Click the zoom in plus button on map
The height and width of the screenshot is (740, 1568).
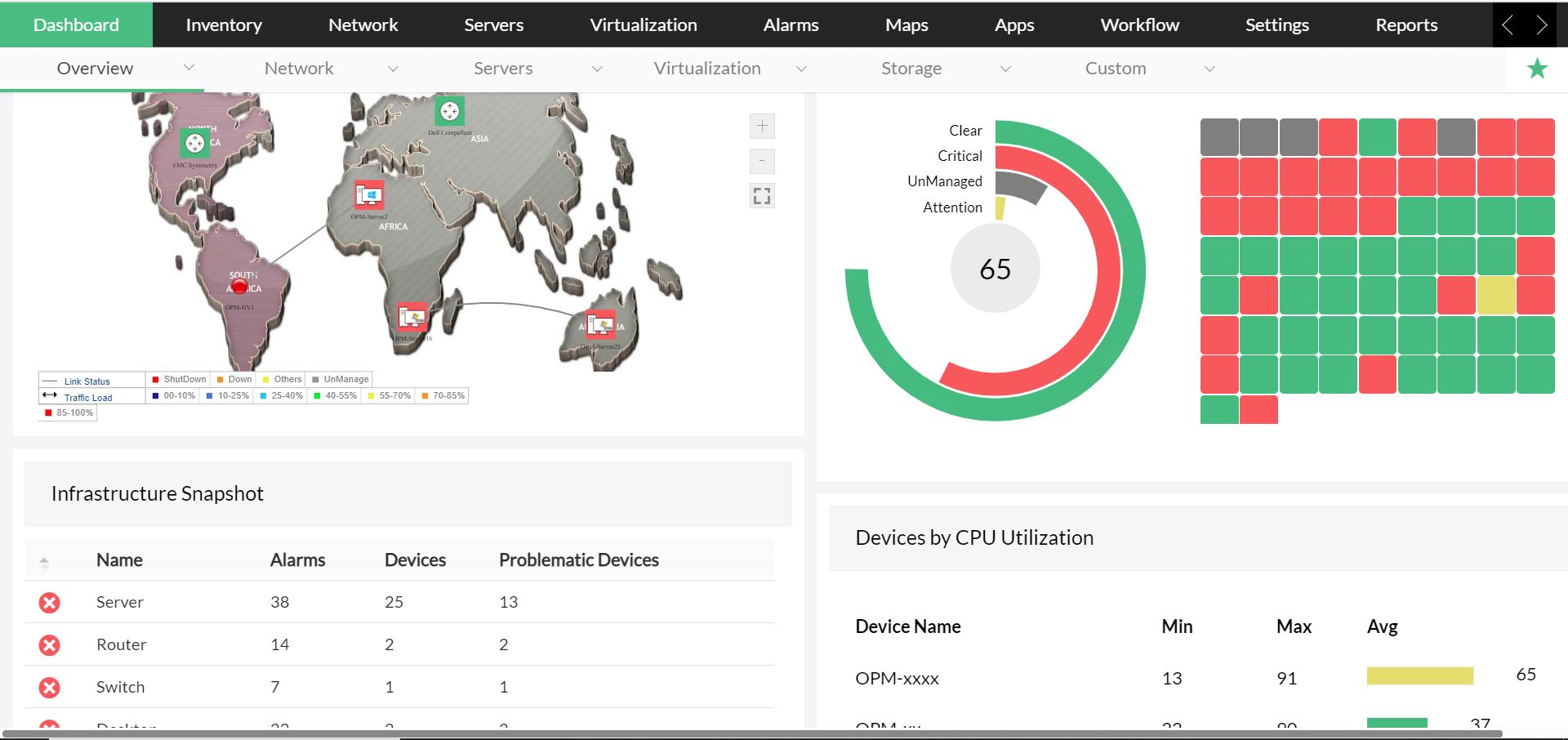[761, 127]
